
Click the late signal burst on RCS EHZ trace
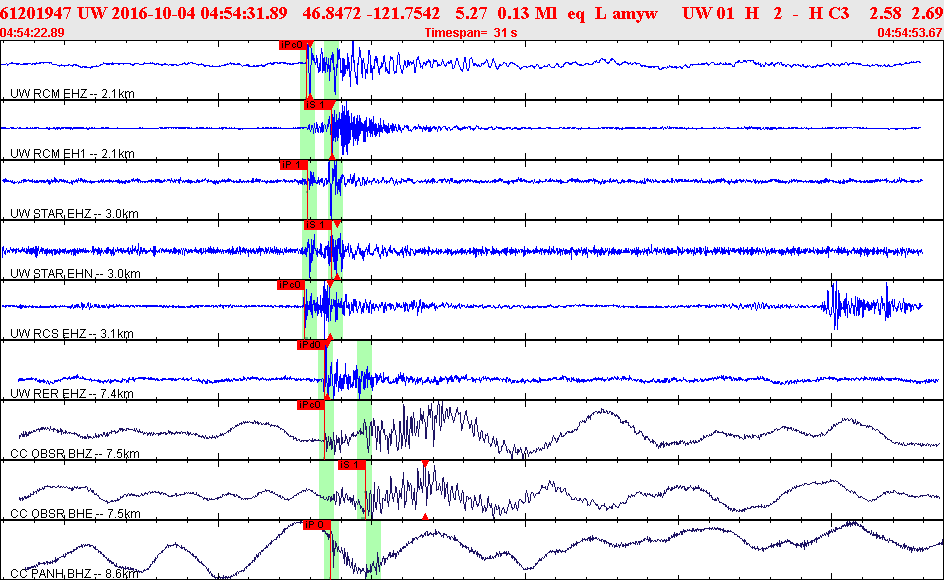(872, 306)
